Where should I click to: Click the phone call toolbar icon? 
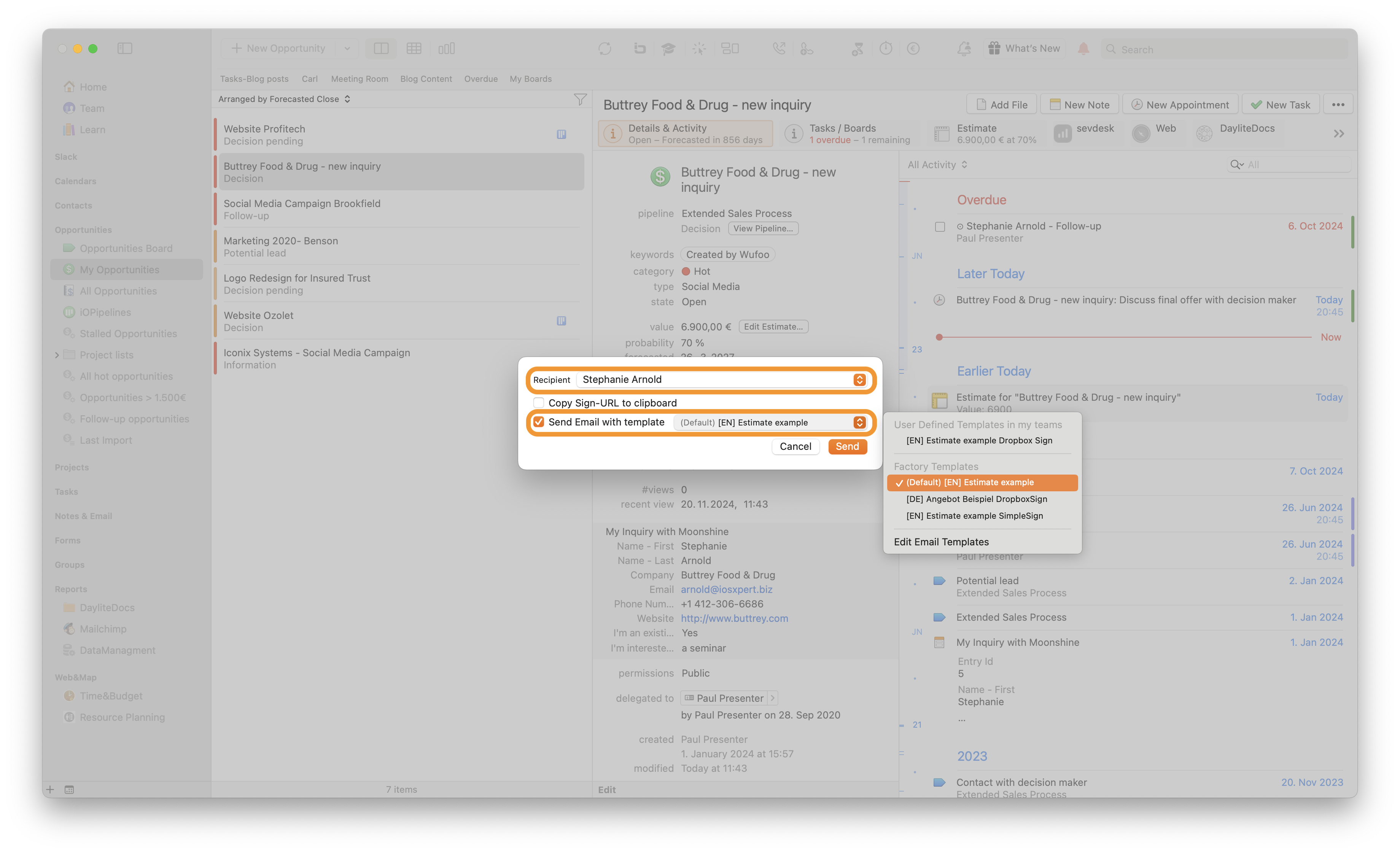[779, 48]
